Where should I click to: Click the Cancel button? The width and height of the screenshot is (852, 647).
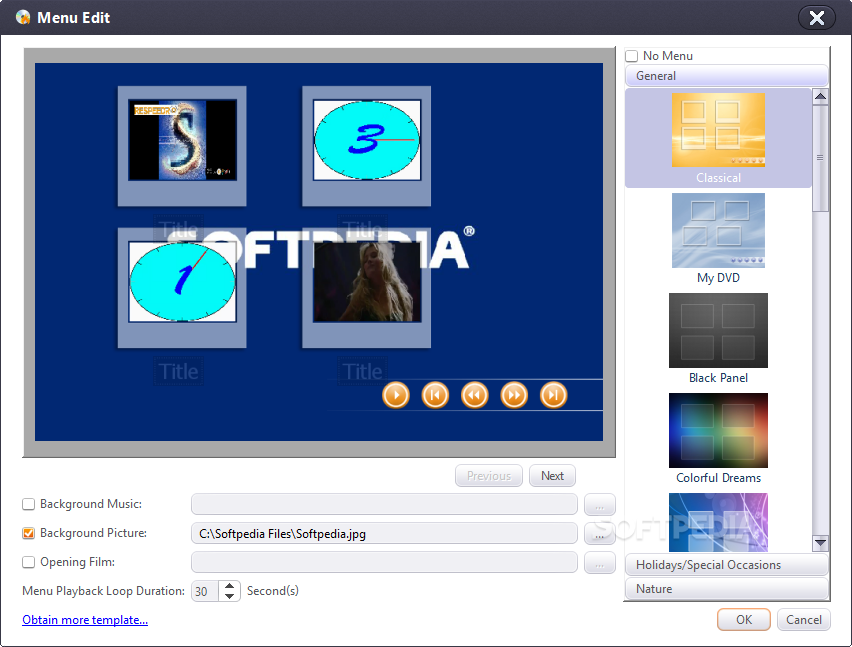tap(804, 620)
